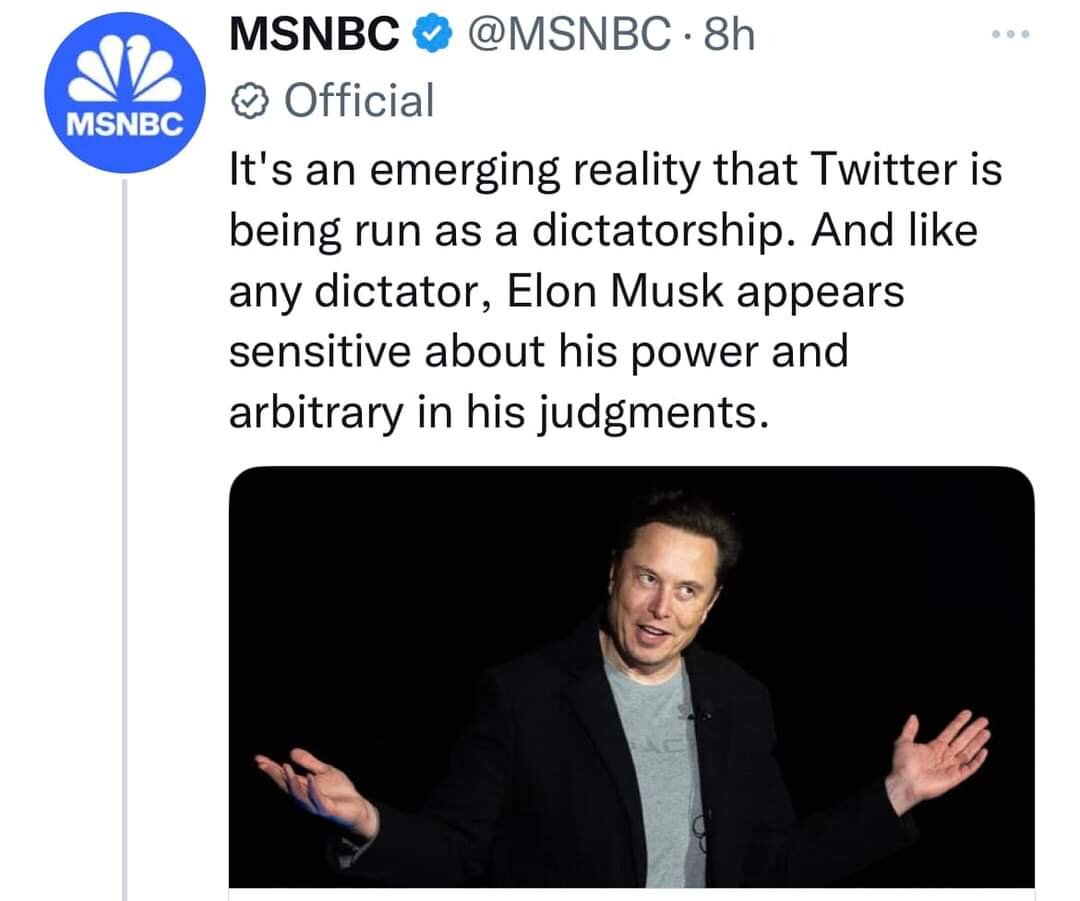Click the 8h timestamp
The width and height of the screenshot is (1080, 901).
click(728, 37)
